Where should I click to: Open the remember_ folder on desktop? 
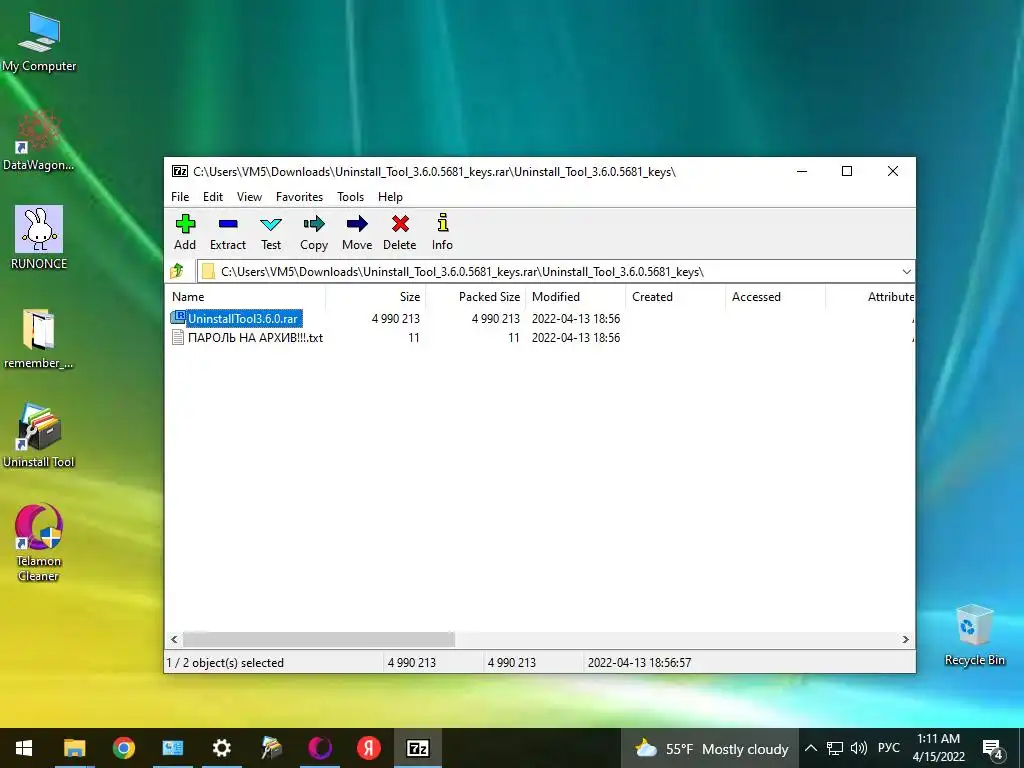pos(39,338)
